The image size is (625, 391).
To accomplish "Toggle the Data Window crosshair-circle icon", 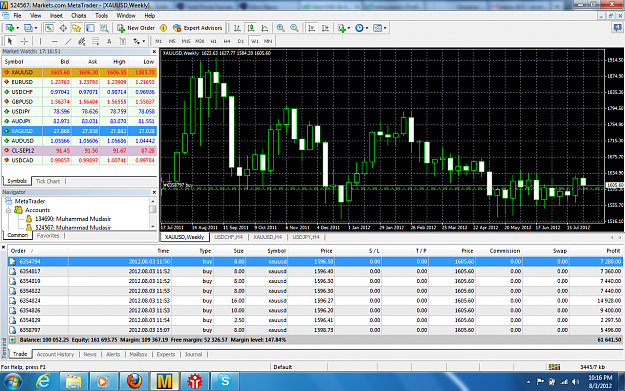I will (63, 28).
